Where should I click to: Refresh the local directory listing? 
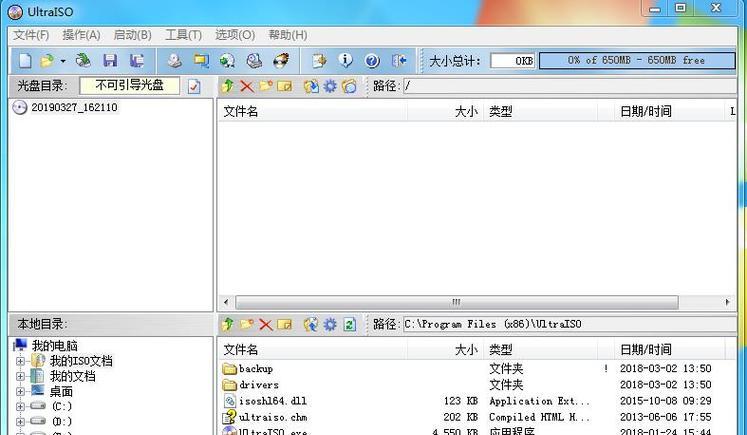(349, 324)
